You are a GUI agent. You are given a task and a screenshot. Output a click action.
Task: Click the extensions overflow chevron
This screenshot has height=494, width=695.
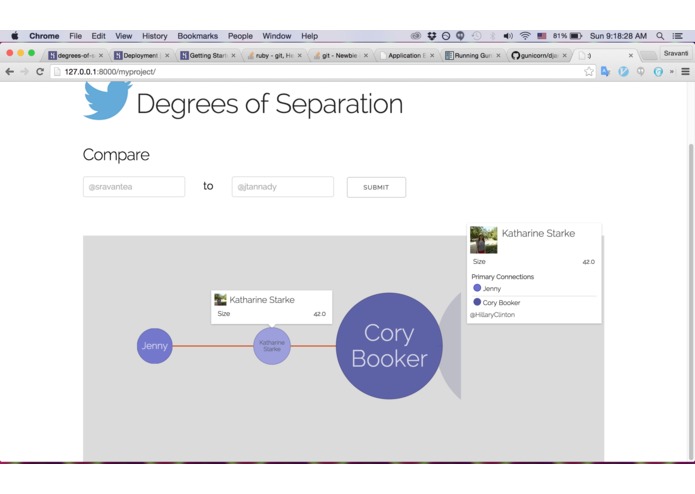672,71
